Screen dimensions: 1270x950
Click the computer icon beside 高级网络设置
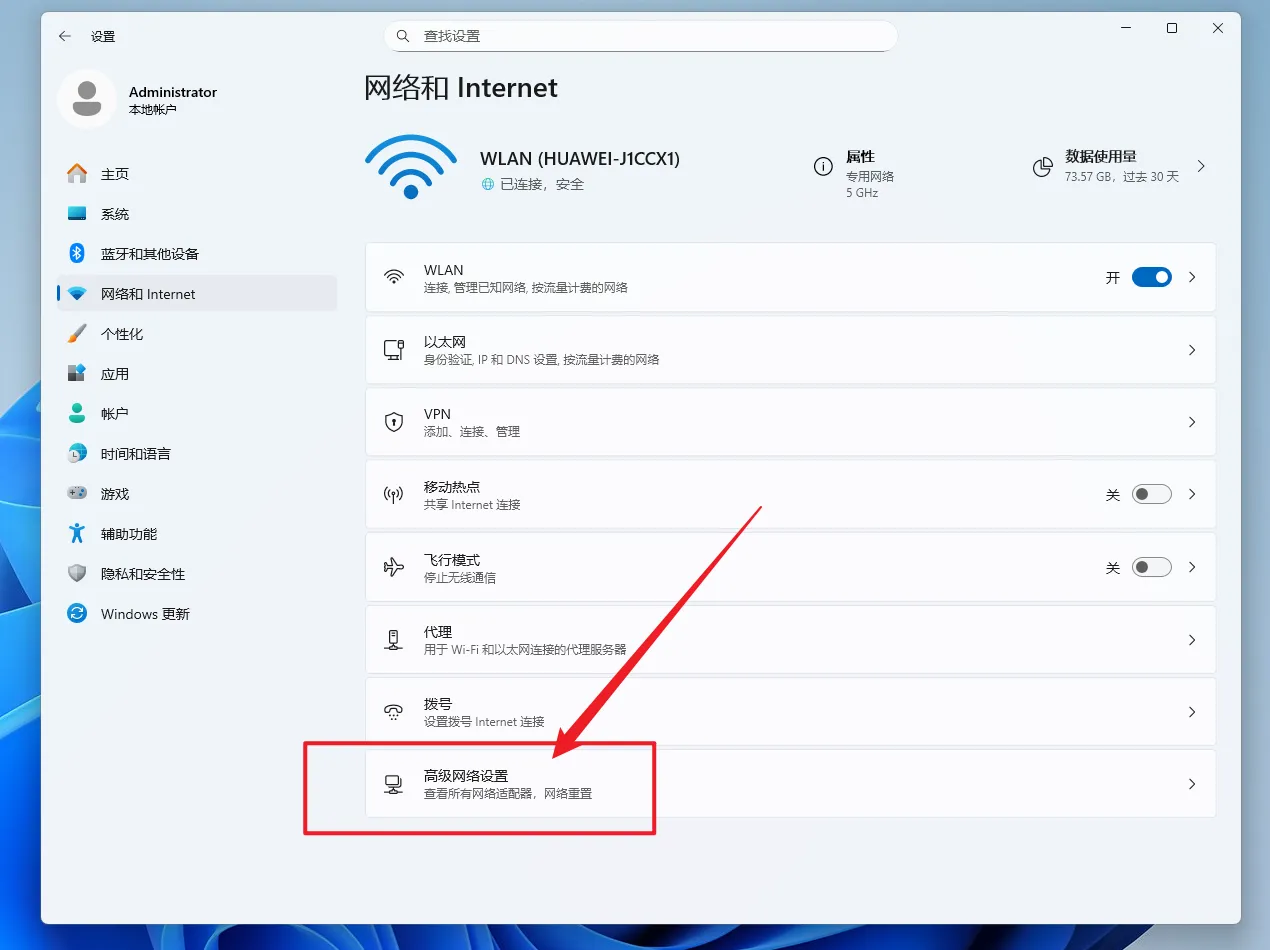coord(394,785)
